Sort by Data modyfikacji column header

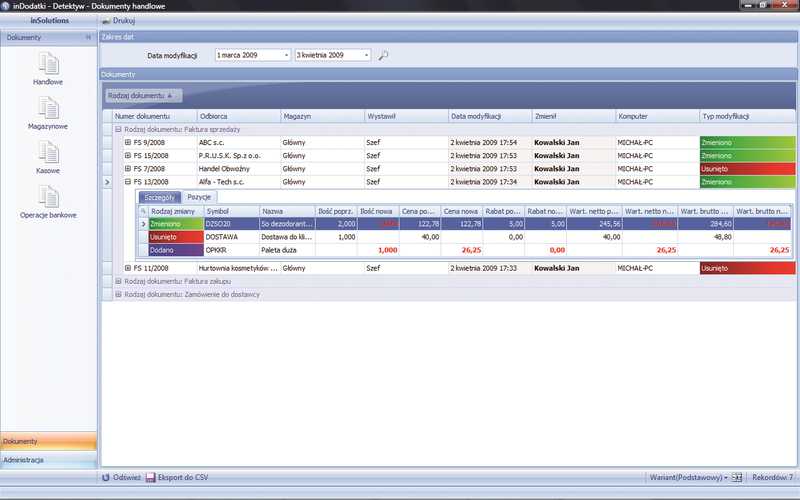[x=490, y=116]
